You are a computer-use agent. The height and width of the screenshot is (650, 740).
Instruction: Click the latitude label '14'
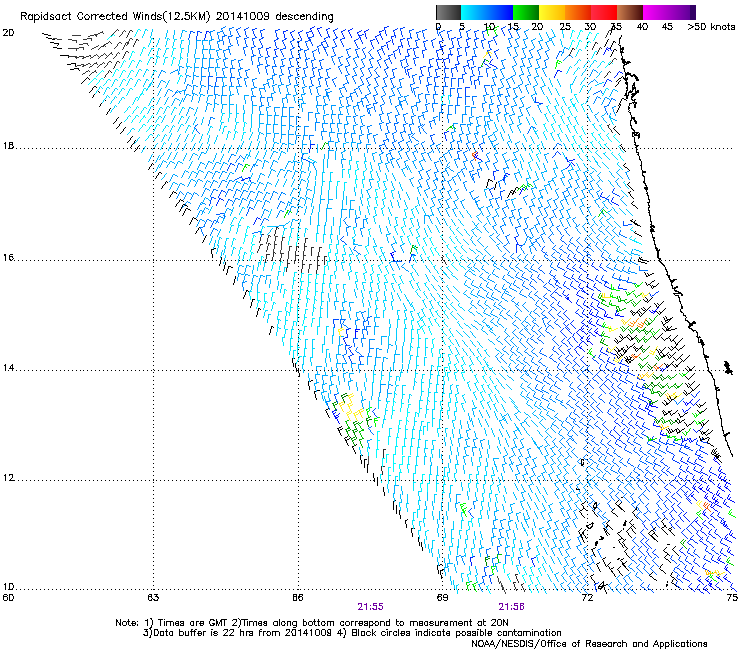[8, 368]
